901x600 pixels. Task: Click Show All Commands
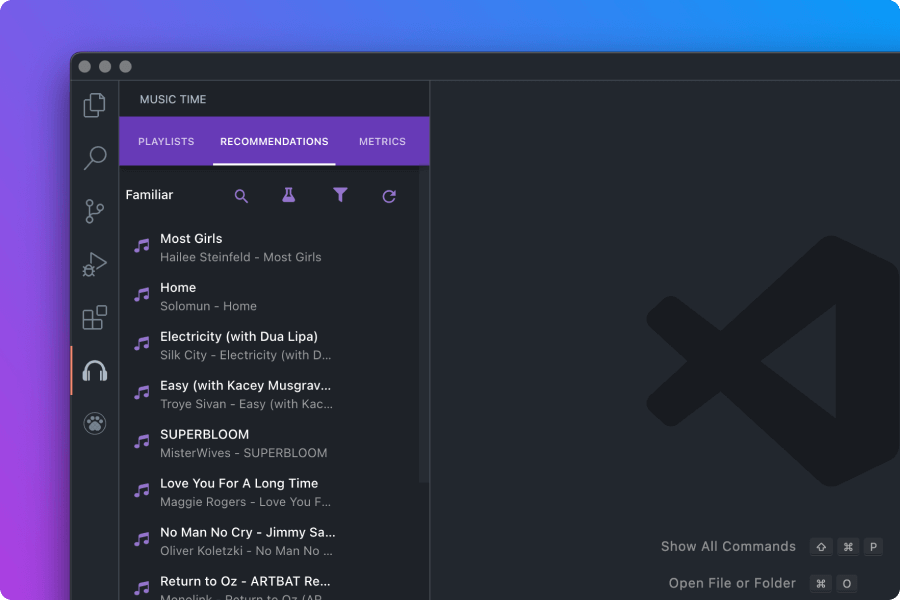click(728, 546)
